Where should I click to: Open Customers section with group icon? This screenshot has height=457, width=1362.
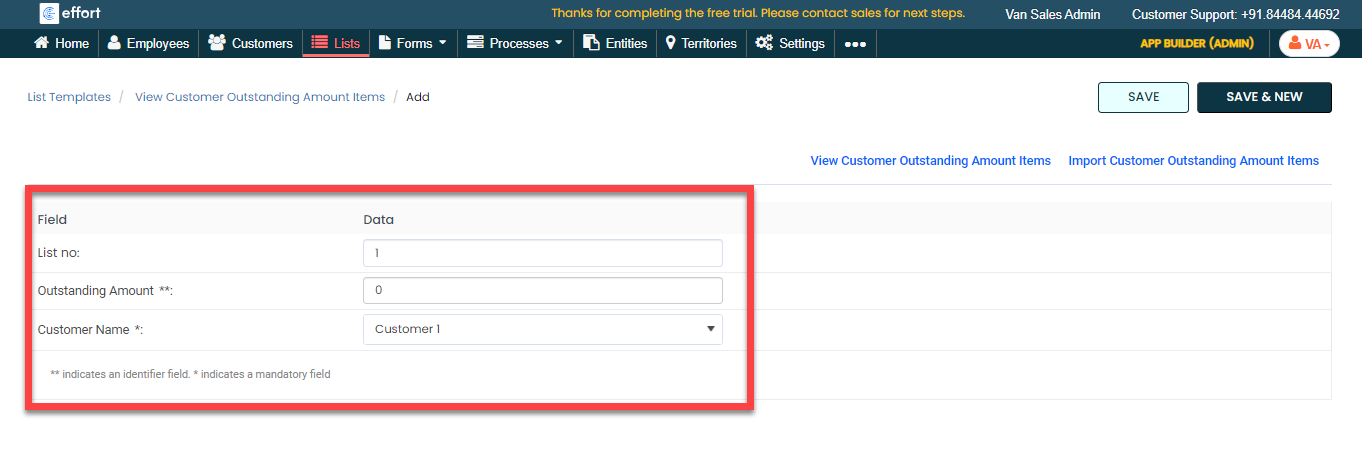tap(217, 43)
